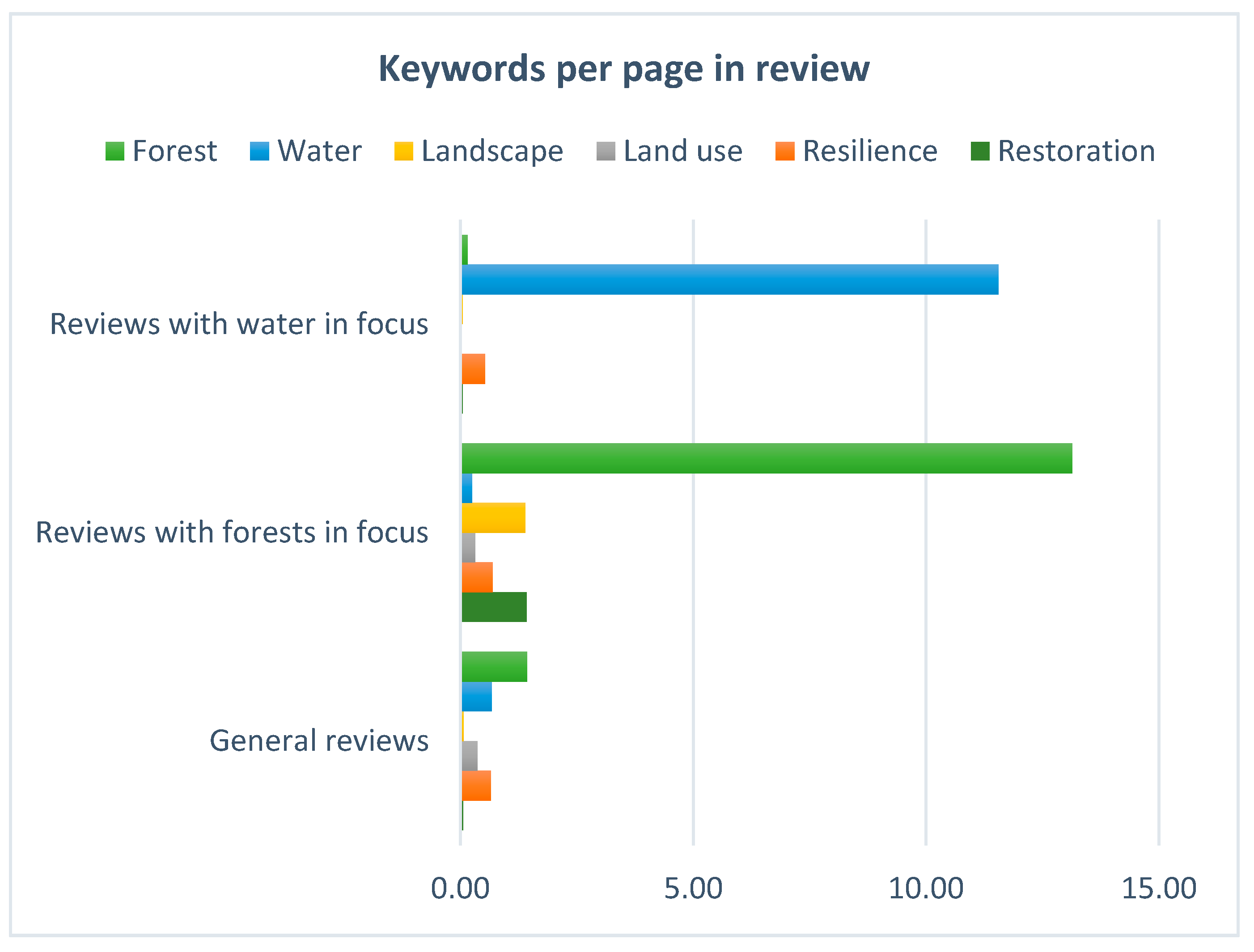Click the yellow Landscape bar in forest-focused reviews

(x=493, y=518)
